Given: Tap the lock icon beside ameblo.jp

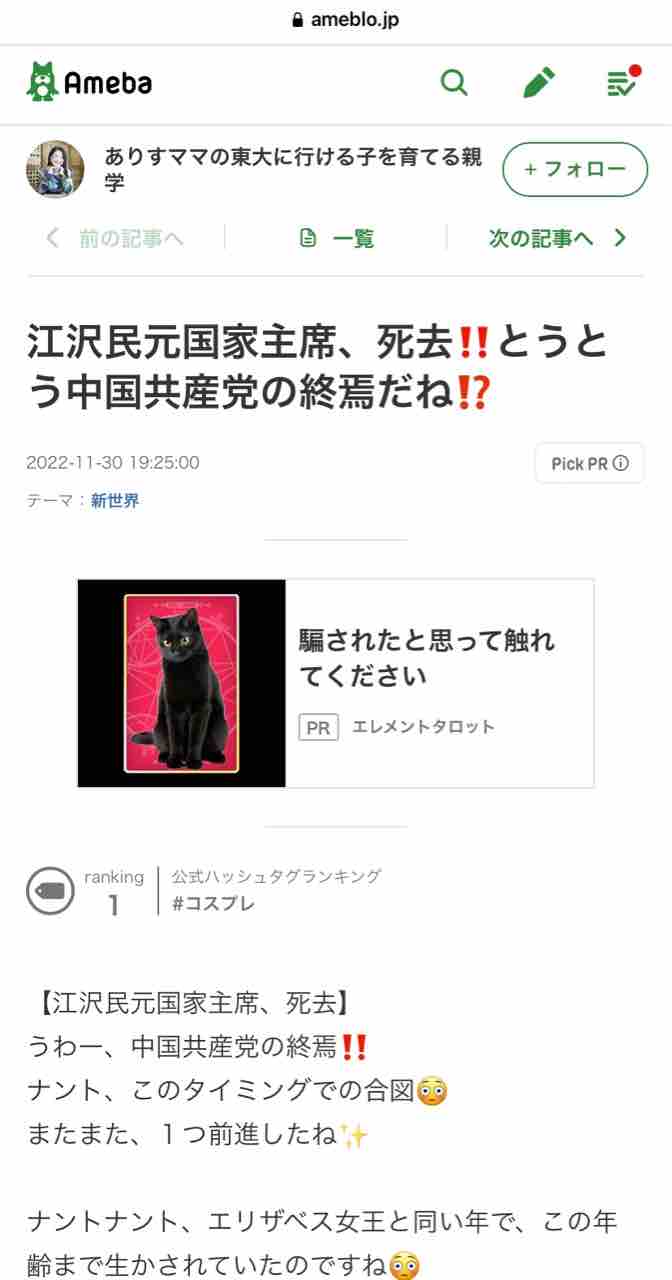Looking at the screenshot, I should pyautogui.click(x=296, y=21).
